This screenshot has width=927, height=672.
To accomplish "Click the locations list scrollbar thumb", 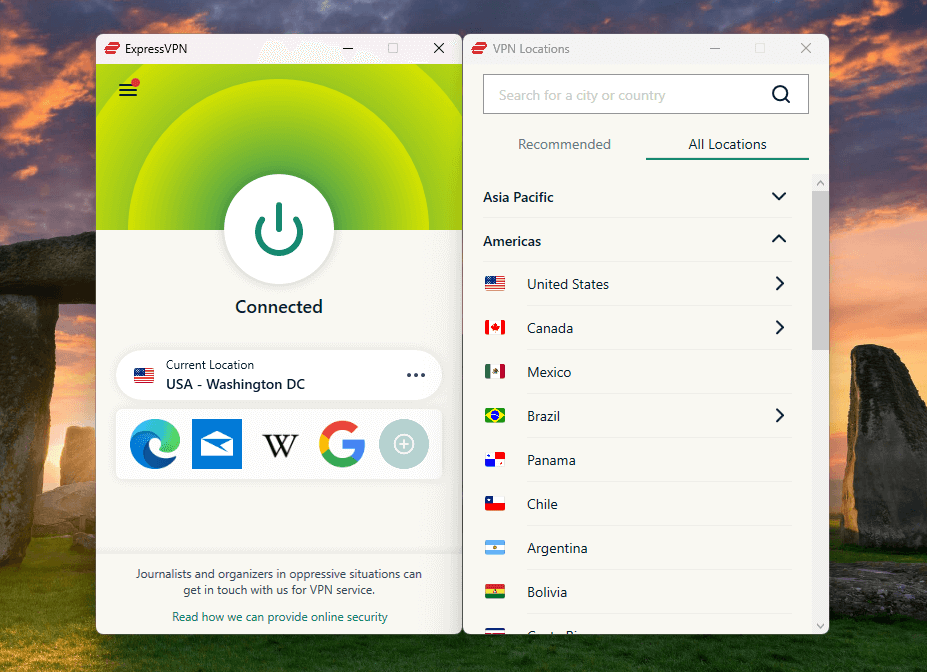I will (x=820, y=270).
